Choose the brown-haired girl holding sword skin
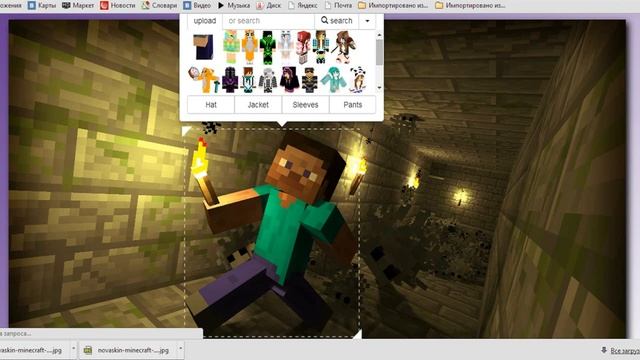 tap(345, 47)
